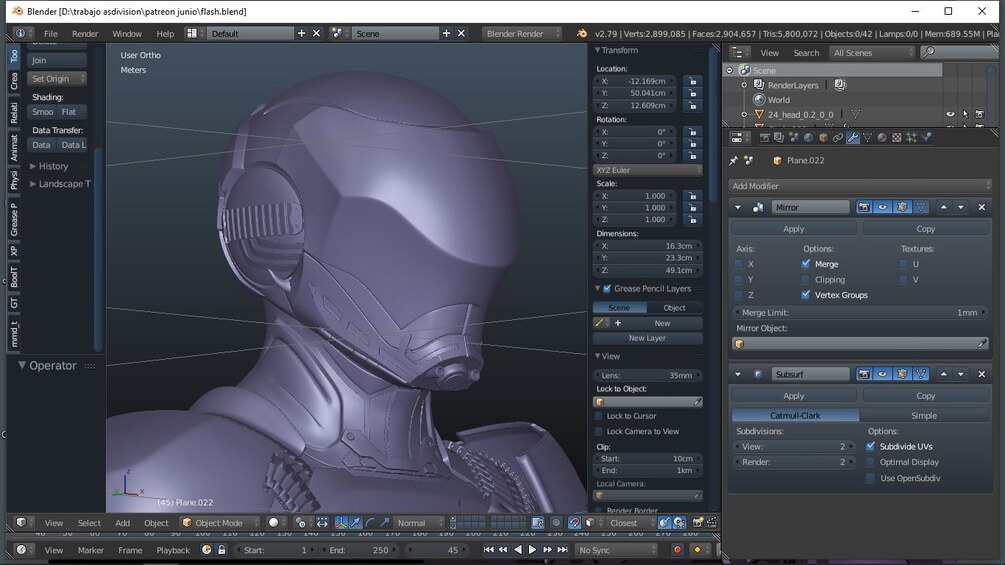Open the Object Mode selector dropdown
The width and height of the screenshot is (1005, 565).
tap(220, 523)
